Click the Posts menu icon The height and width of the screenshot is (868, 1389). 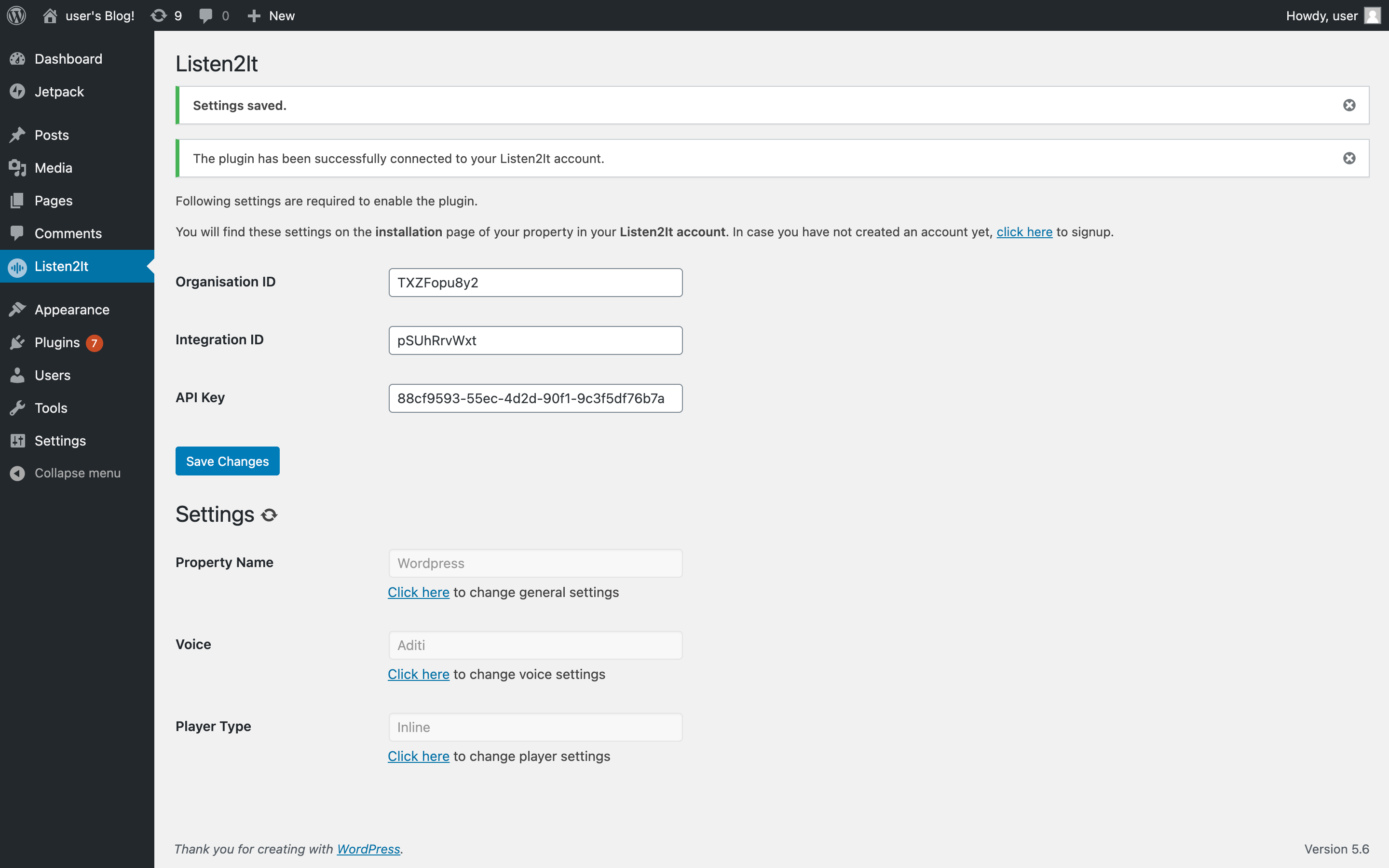tap(18, 135)
